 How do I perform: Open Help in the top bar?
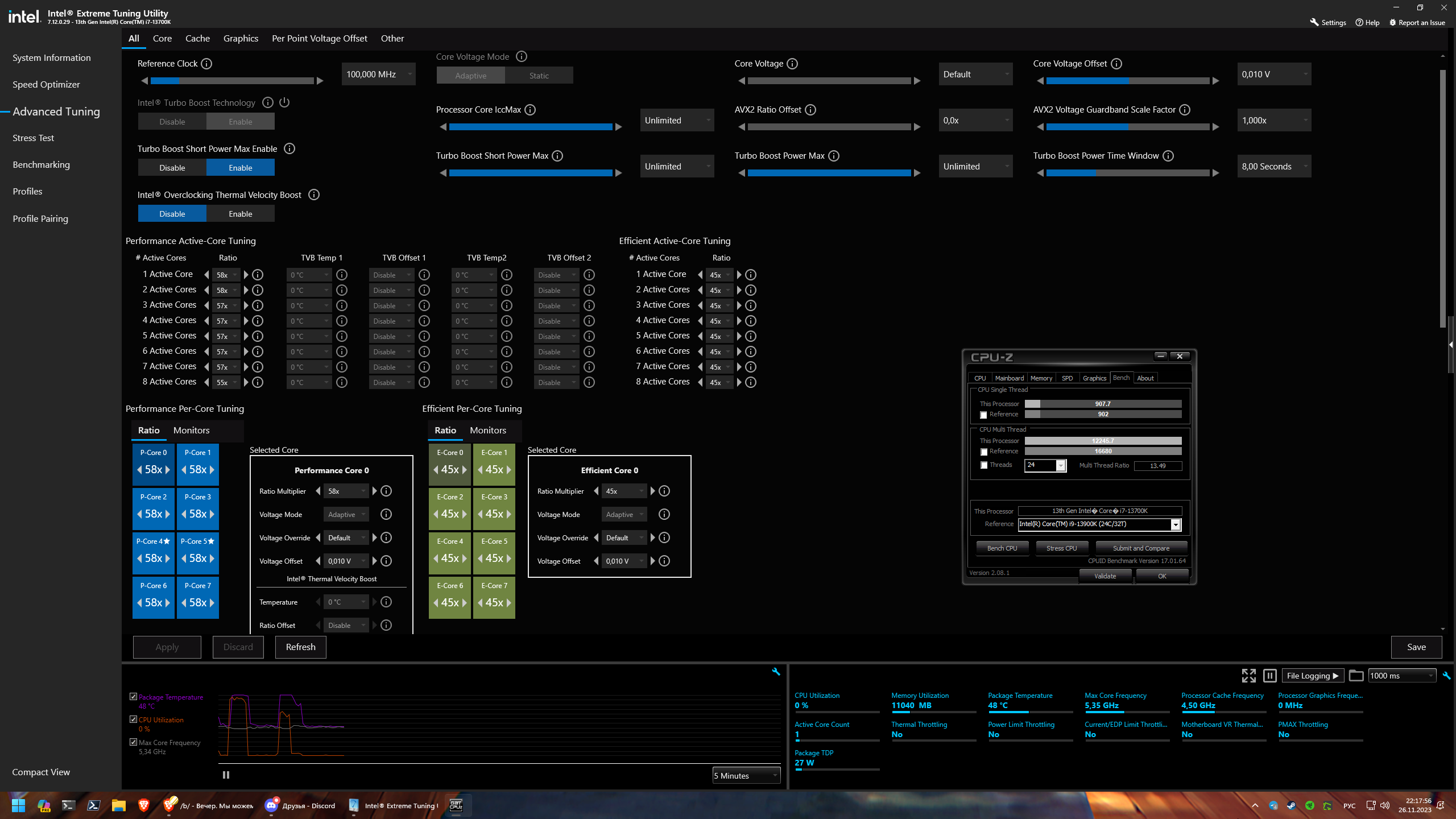1367,23
